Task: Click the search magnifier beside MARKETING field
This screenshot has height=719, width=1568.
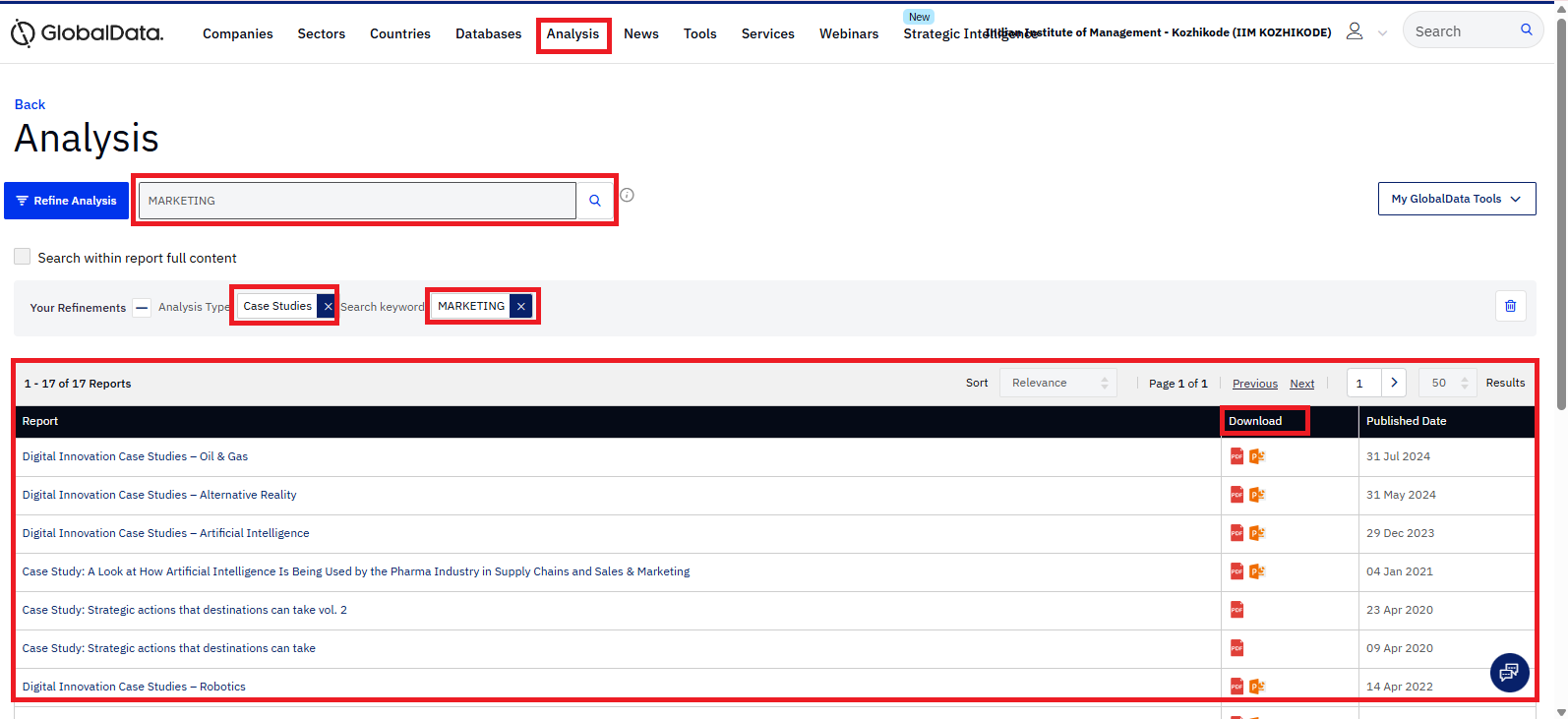Action: 595,201
